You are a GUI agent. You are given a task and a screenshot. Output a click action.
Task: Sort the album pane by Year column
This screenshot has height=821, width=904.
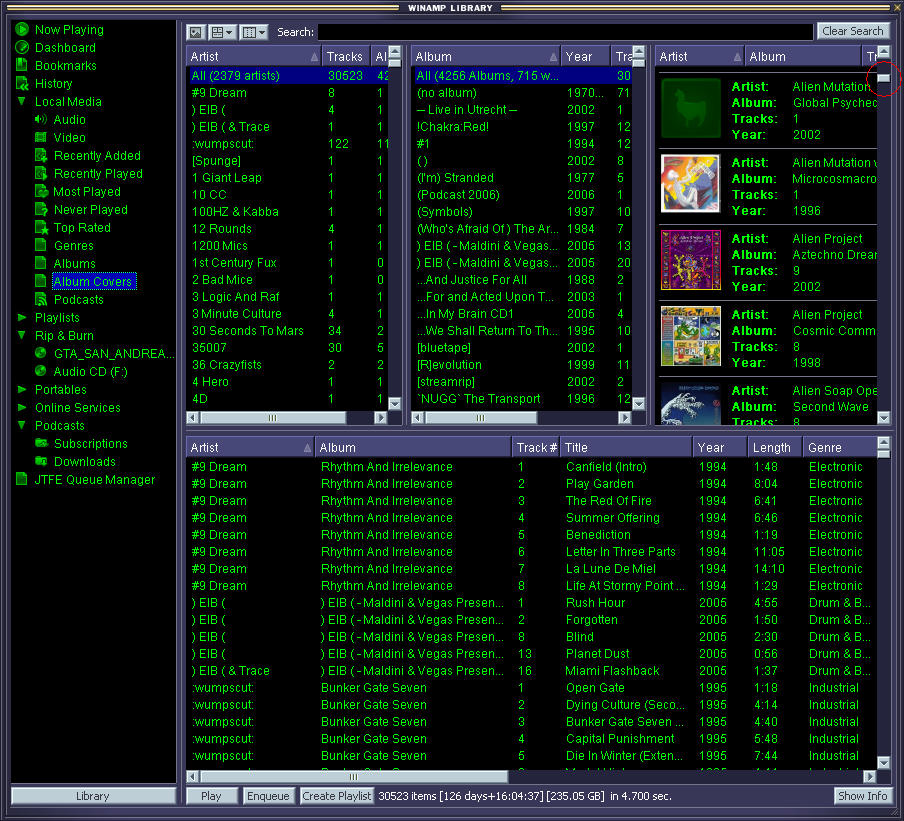click(585, 57)
